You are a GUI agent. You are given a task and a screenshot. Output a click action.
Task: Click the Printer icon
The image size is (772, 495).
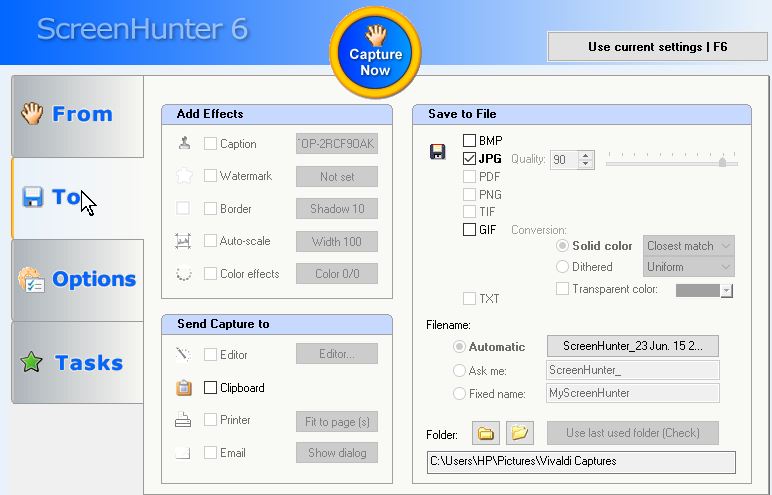(x=183, y=420)
